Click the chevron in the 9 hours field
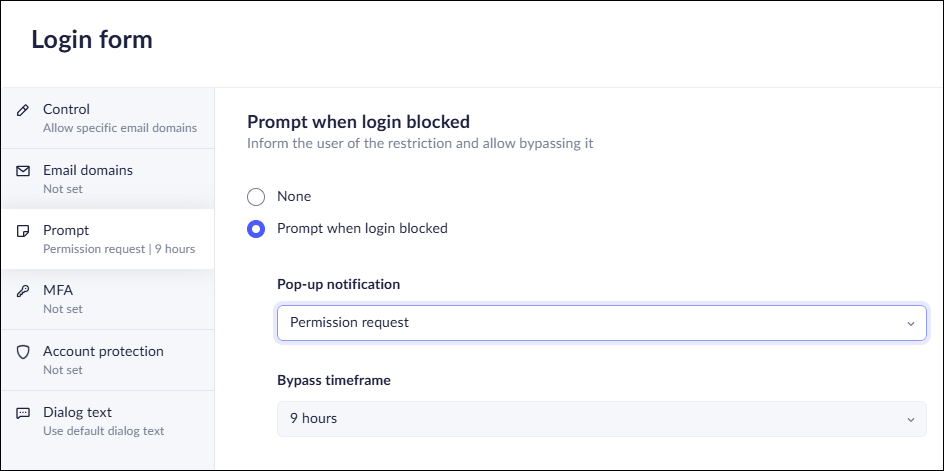This screenshot has height=471, width=944. pyautogui.click(x=910, y=420)
